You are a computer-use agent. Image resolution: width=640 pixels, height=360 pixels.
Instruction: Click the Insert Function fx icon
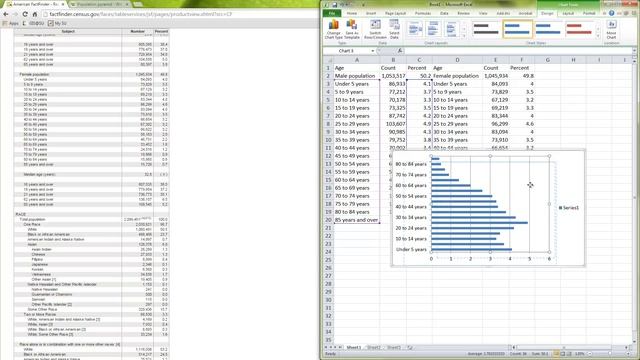[400, 51]
